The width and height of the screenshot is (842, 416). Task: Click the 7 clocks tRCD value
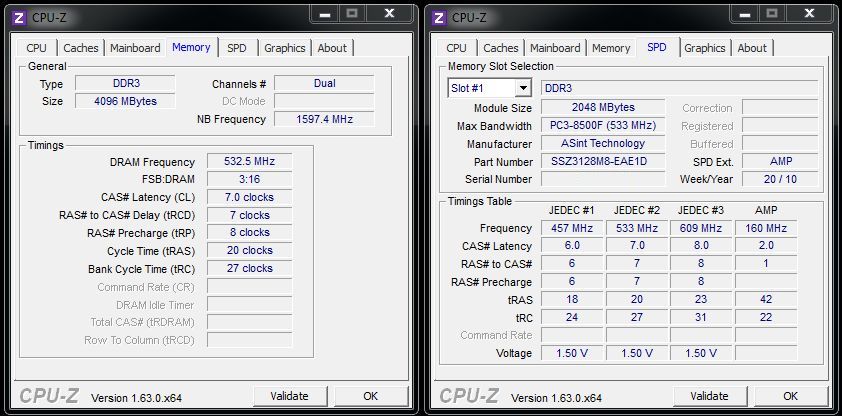250,215
